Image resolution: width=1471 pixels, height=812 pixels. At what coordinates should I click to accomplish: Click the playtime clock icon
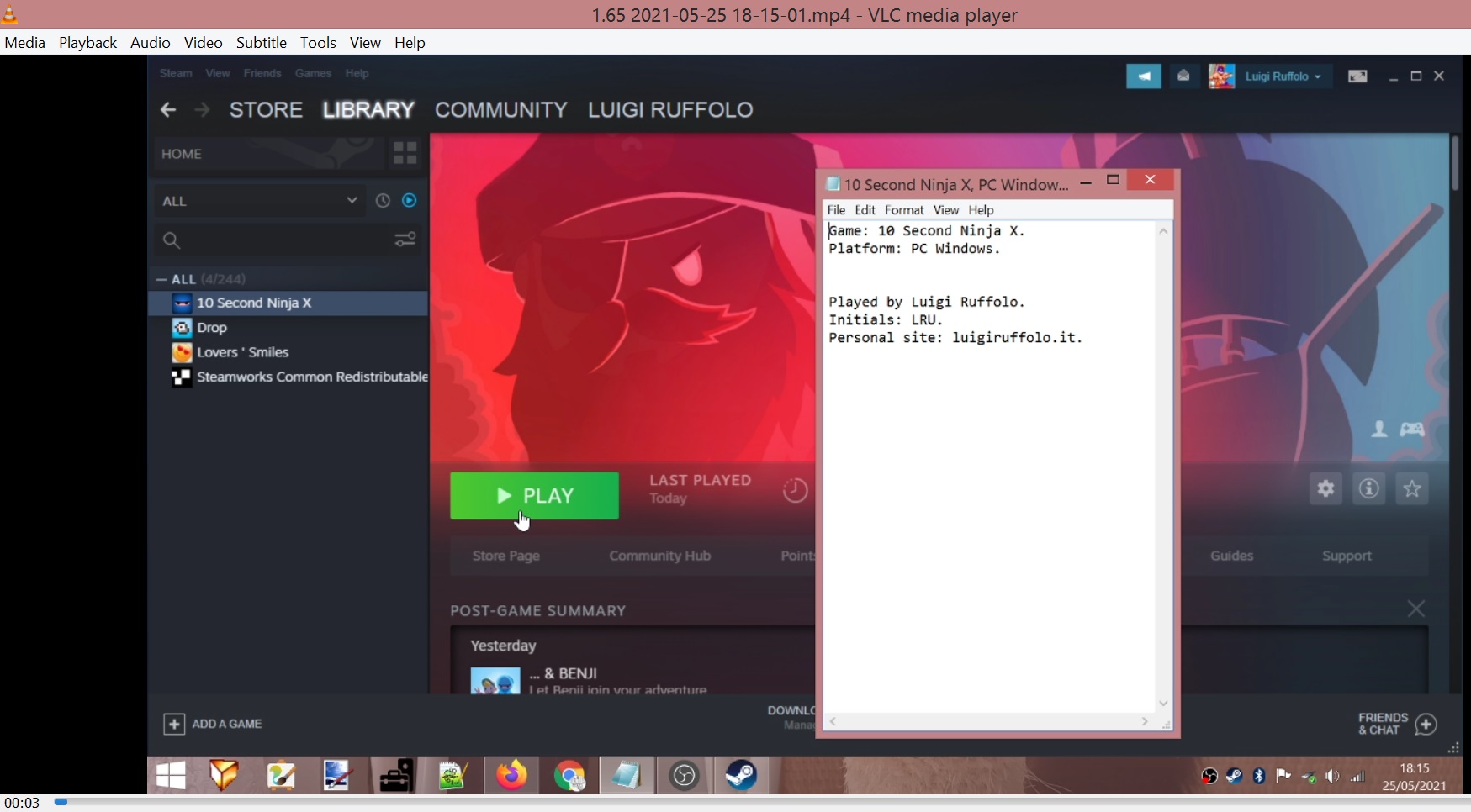[x=795, y=491]
